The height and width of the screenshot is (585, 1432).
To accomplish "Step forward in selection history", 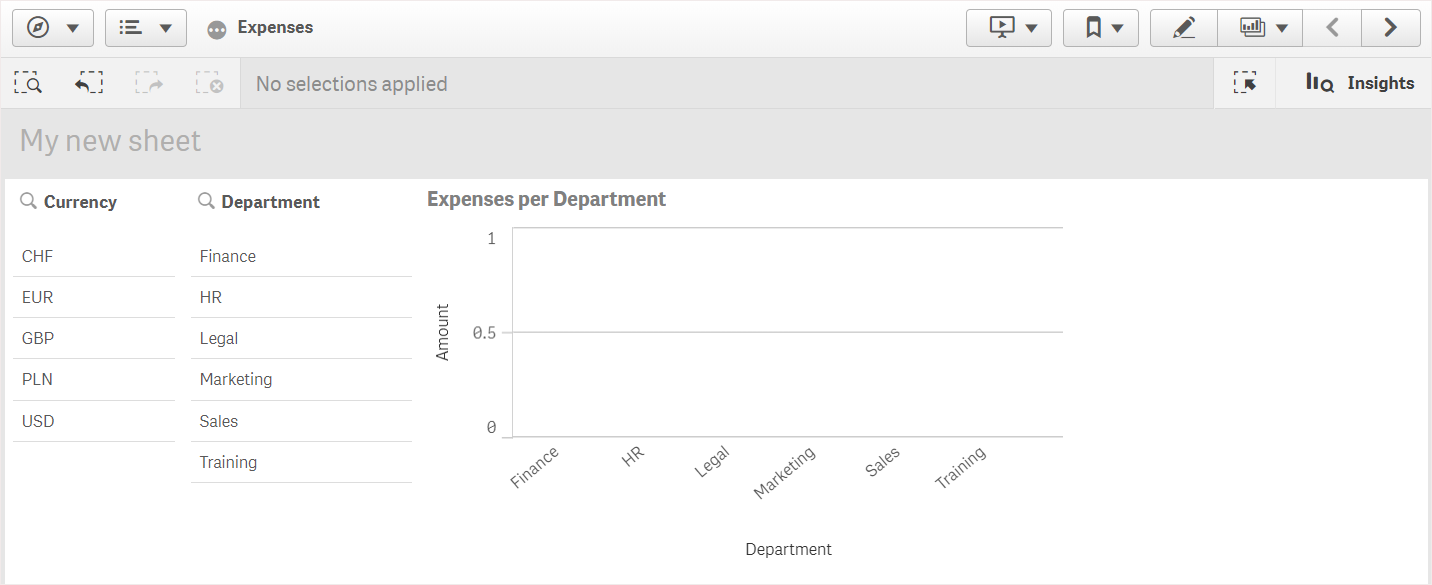I will pyautogui.click(x=150, y=82).
